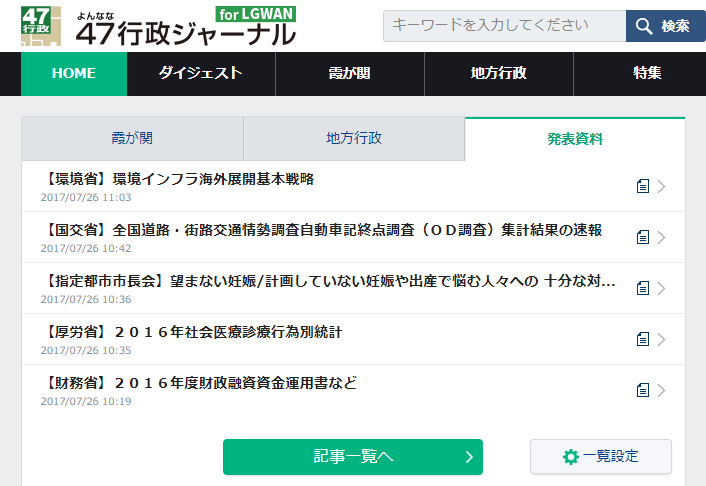The image size is (706, 486).
Task: Focus the keyword search input field
Action: (x=504, y=27)
